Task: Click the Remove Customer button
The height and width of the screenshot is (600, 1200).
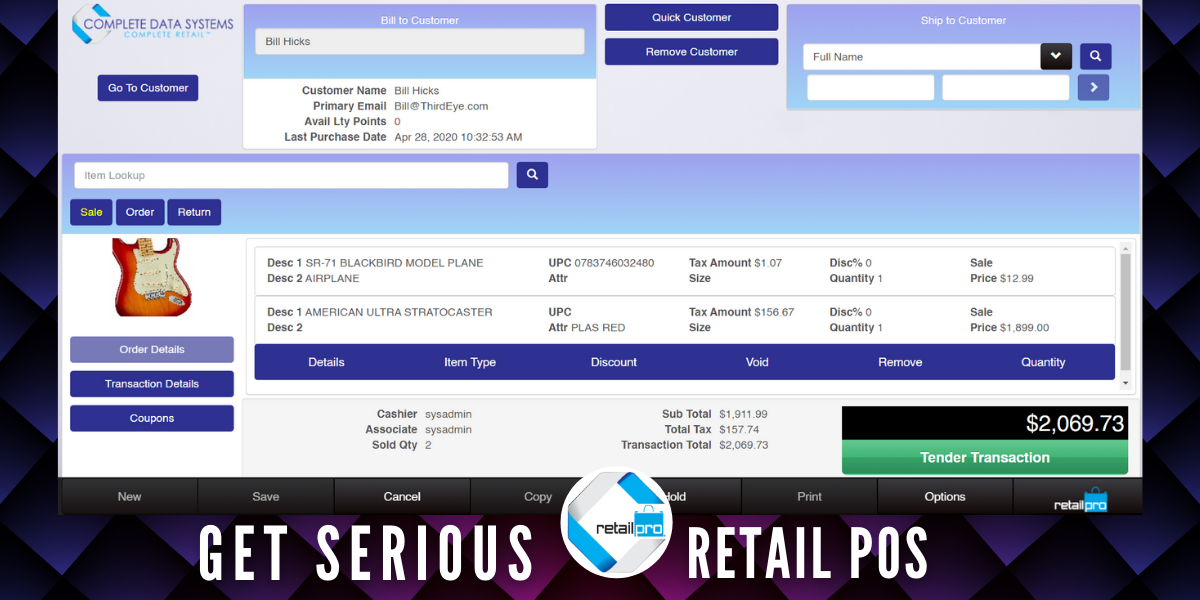Action: coord(691,52)
